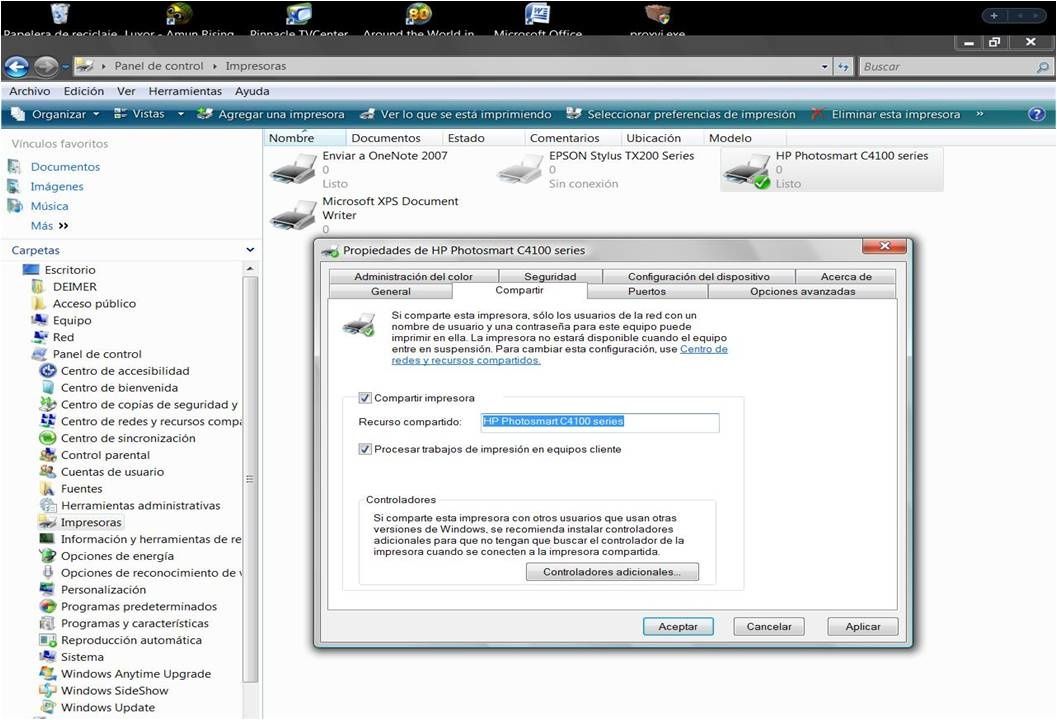
Task: Click the Música favorite link icon
Action: tap(15, 206)
